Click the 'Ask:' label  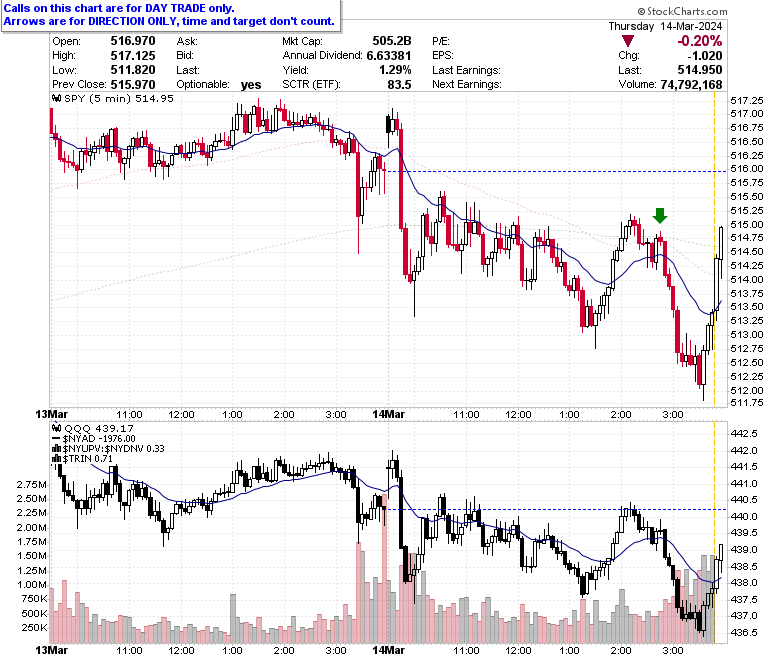pyautogui.click(x=187, y=41)
